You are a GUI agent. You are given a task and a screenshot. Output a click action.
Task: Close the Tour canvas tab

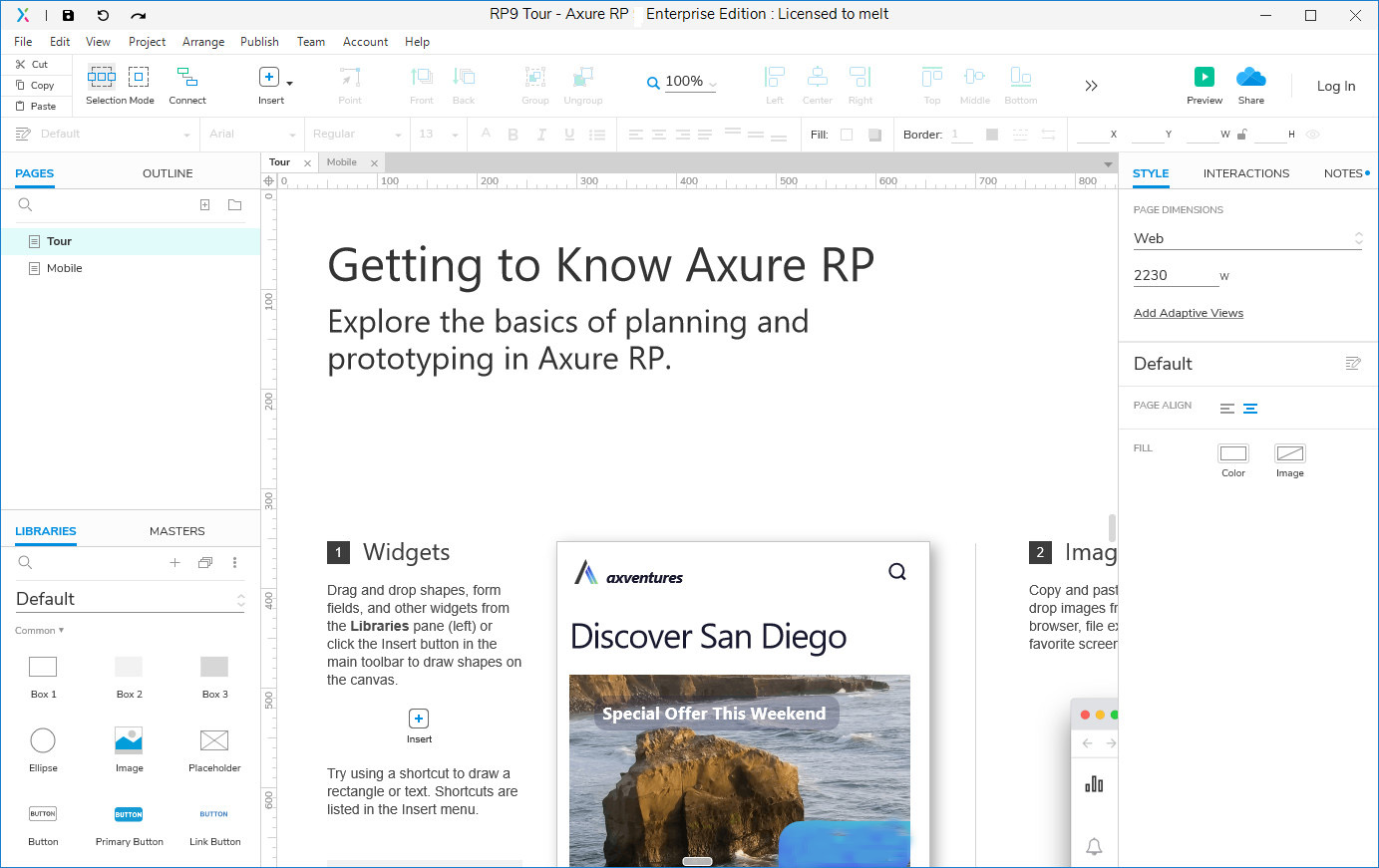(x=307, y=163)
